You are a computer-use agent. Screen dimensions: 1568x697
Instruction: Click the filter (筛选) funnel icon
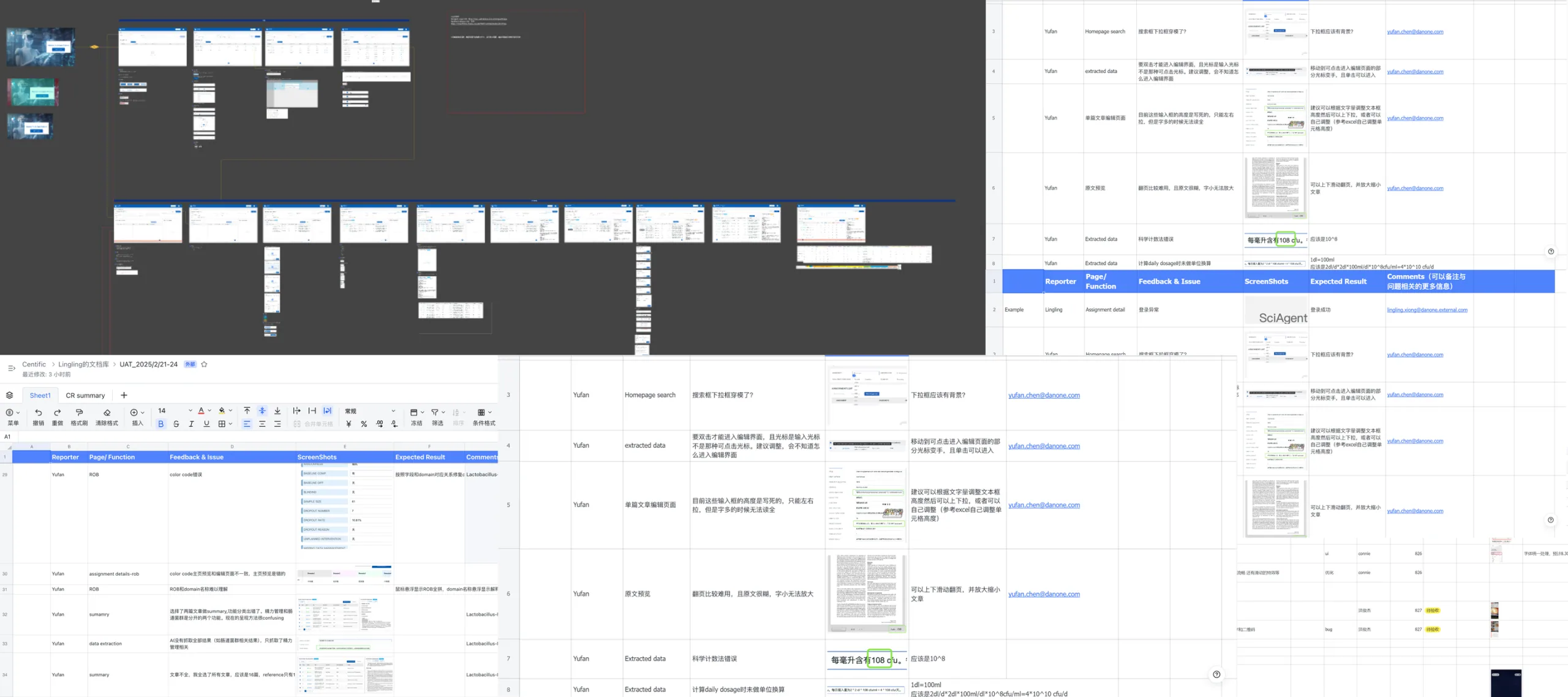[x=434, y=412]
